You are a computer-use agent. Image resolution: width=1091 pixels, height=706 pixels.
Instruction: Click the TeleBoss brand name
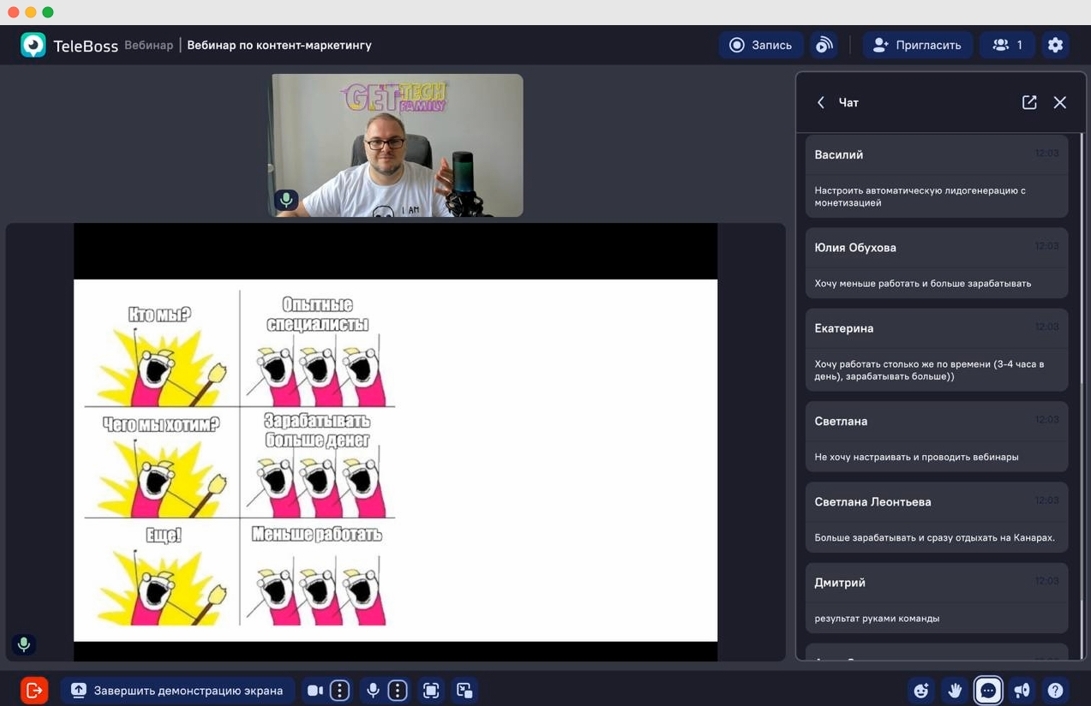[86, 46]
